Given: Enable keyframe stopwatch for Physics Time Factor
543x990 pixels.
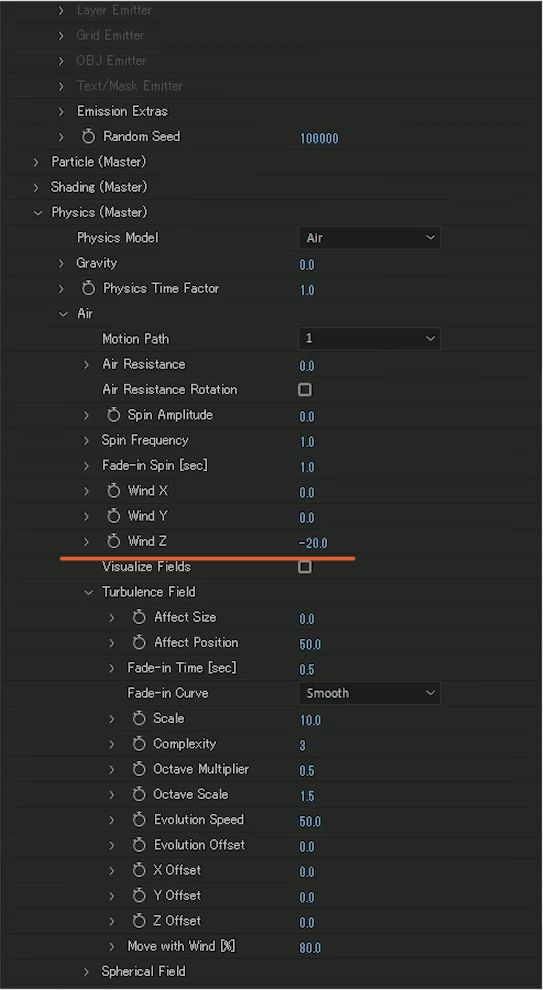Looking at the screenshot, I should click(x=88, y=289).
